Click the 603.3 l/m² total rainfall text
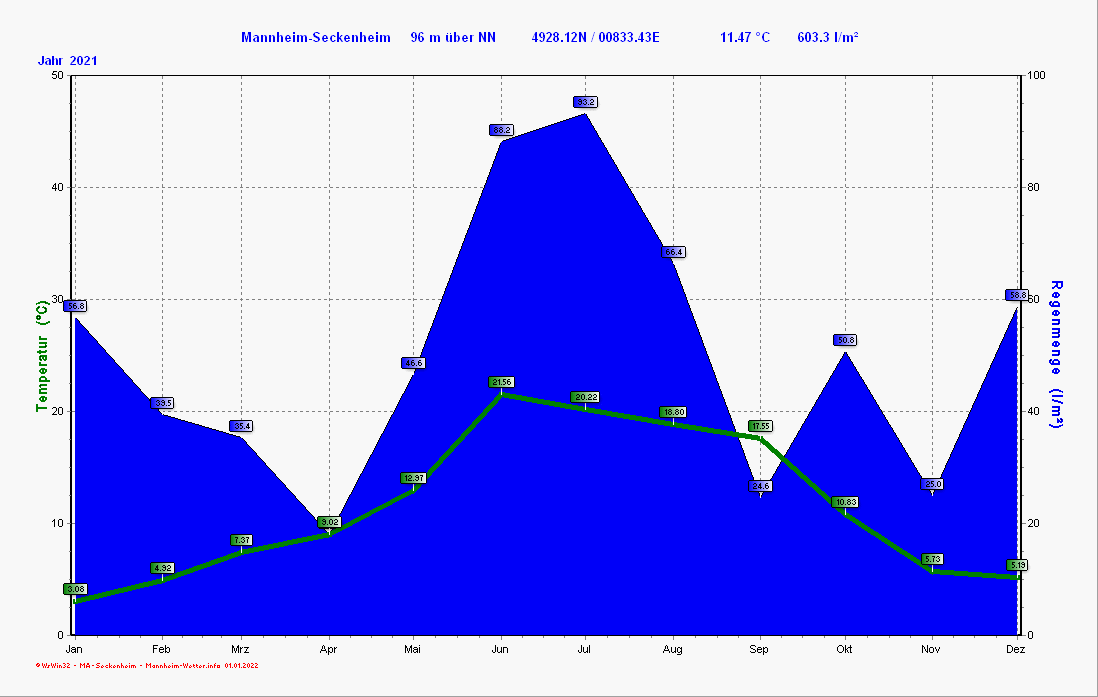This screenshot has width=1098, height=697. pyautogui.click(x=828, y=37)
